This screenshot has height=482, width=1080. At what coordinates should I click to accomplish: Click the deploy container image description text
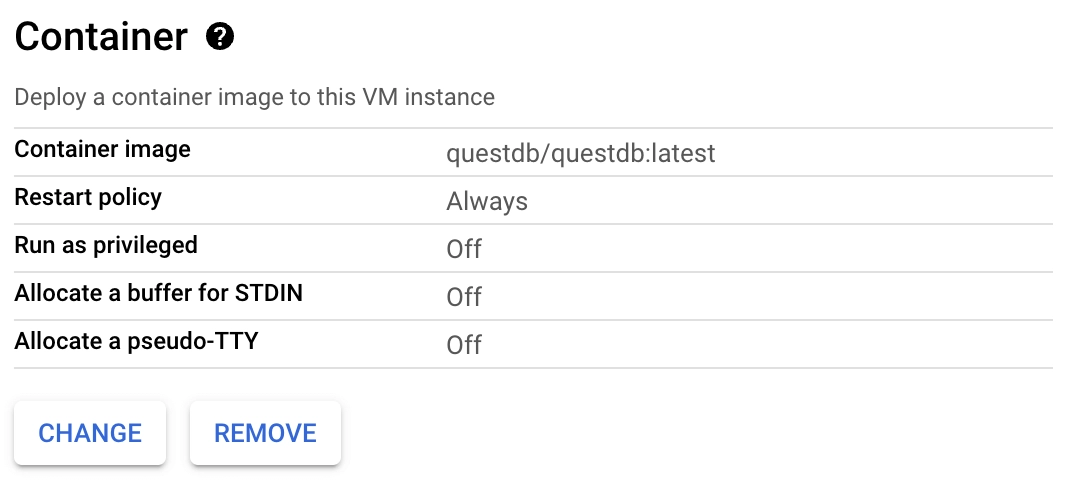pyautogui.click(x=254, y=98)
